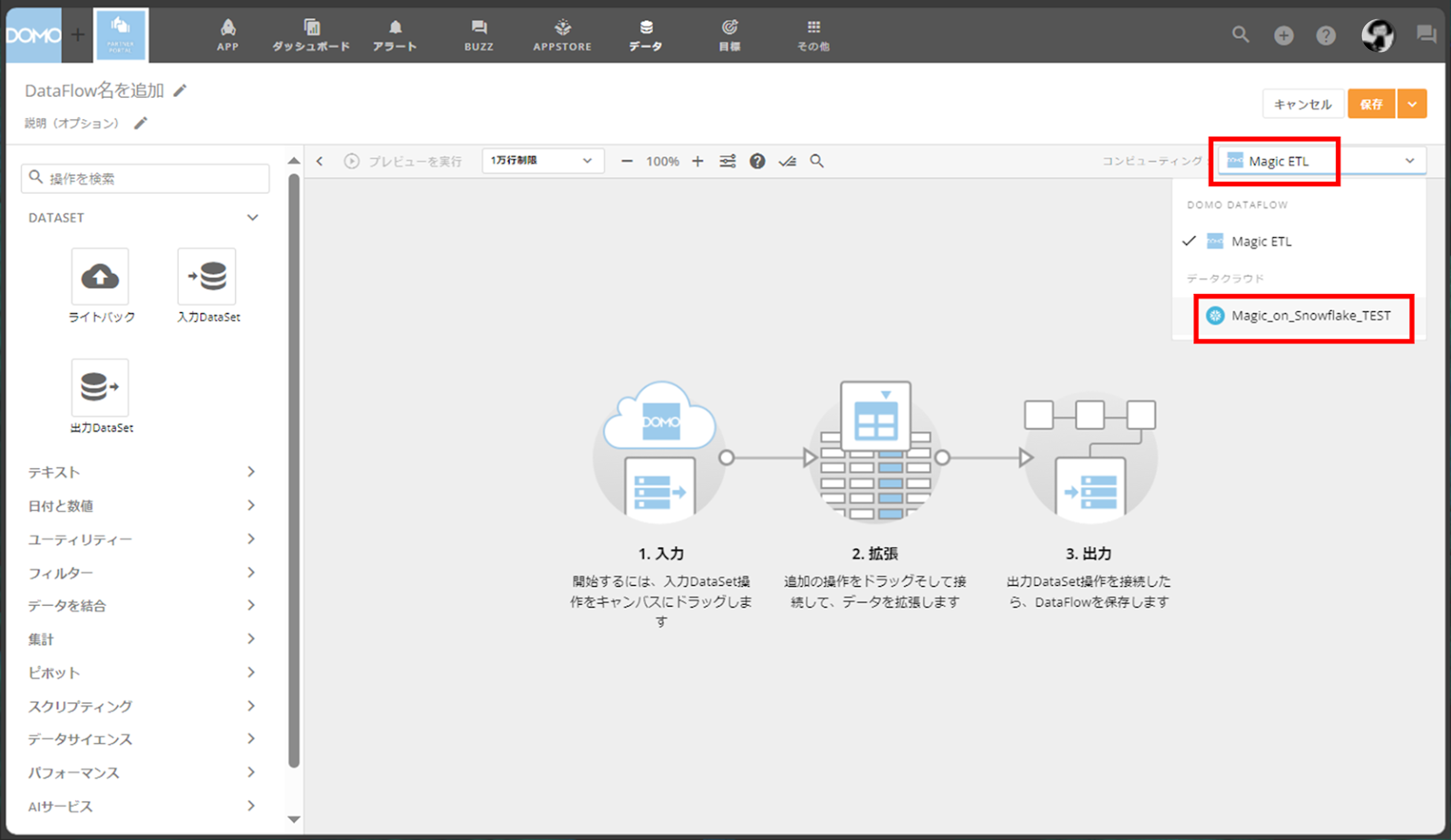Open the BUZZ navigation item
1451x840 pixels.
[479, 35]
